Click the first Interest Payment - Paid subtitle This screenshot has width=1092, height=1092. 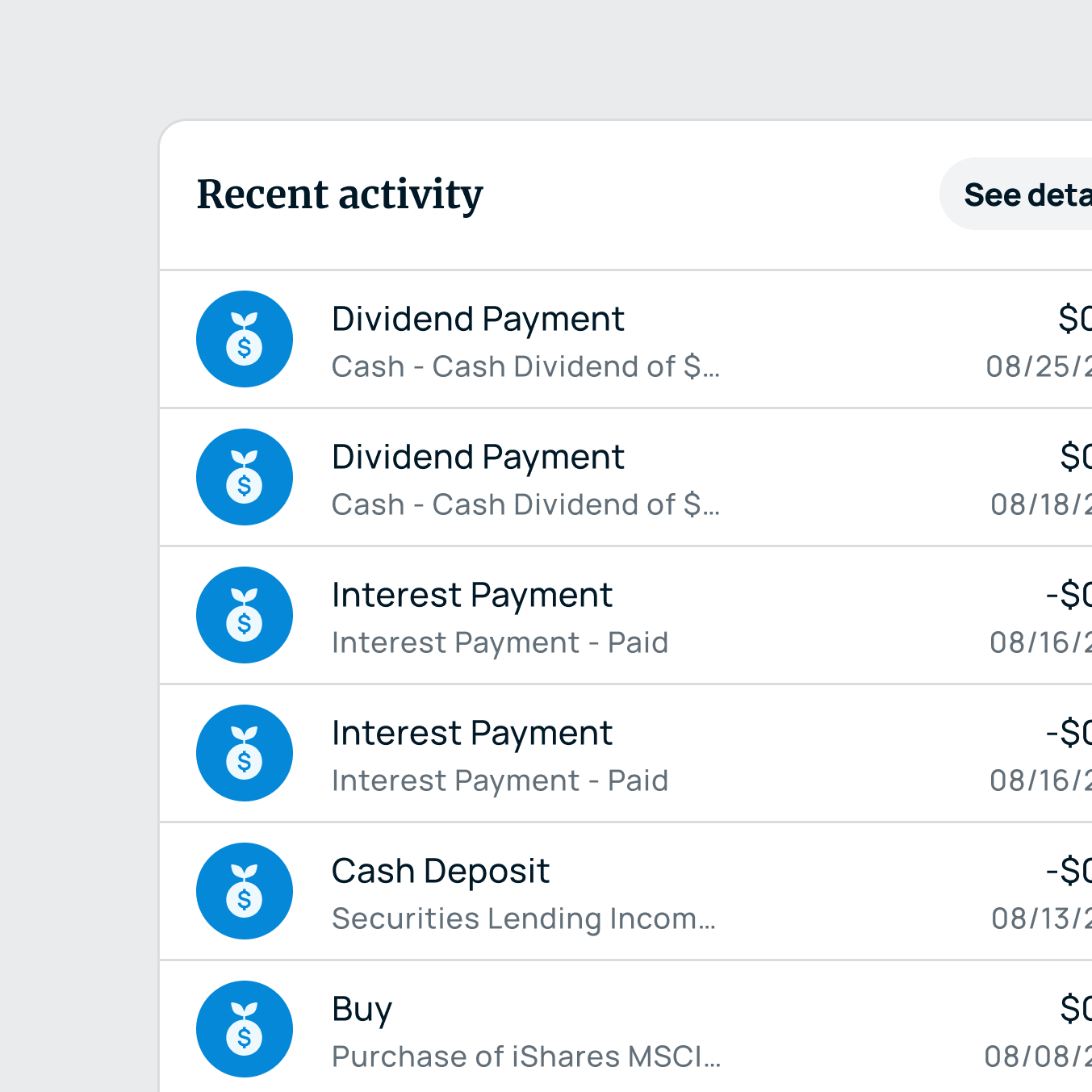coord(500,642)
